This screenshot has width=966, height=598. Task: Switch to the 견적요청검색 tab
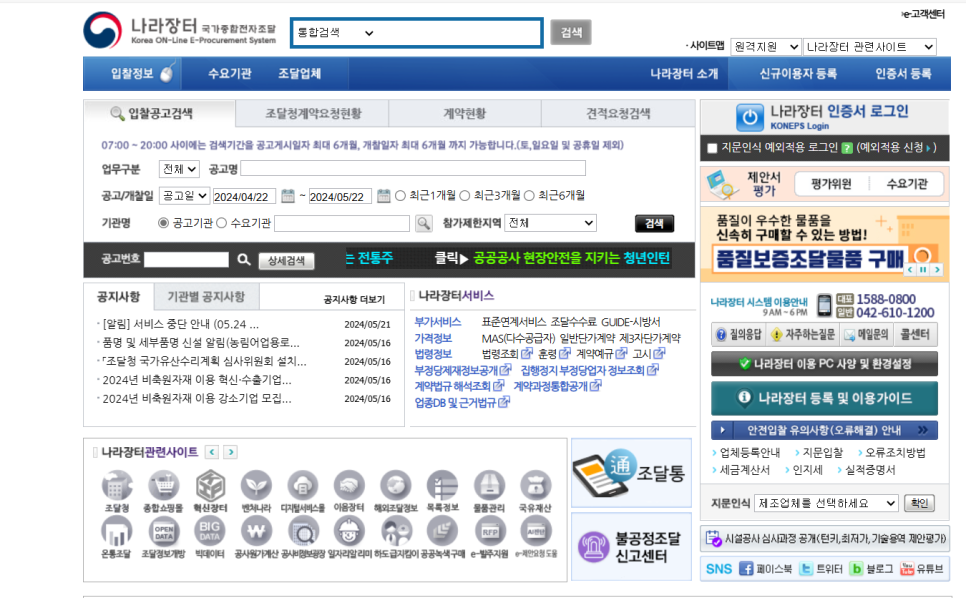coord(618,113)
